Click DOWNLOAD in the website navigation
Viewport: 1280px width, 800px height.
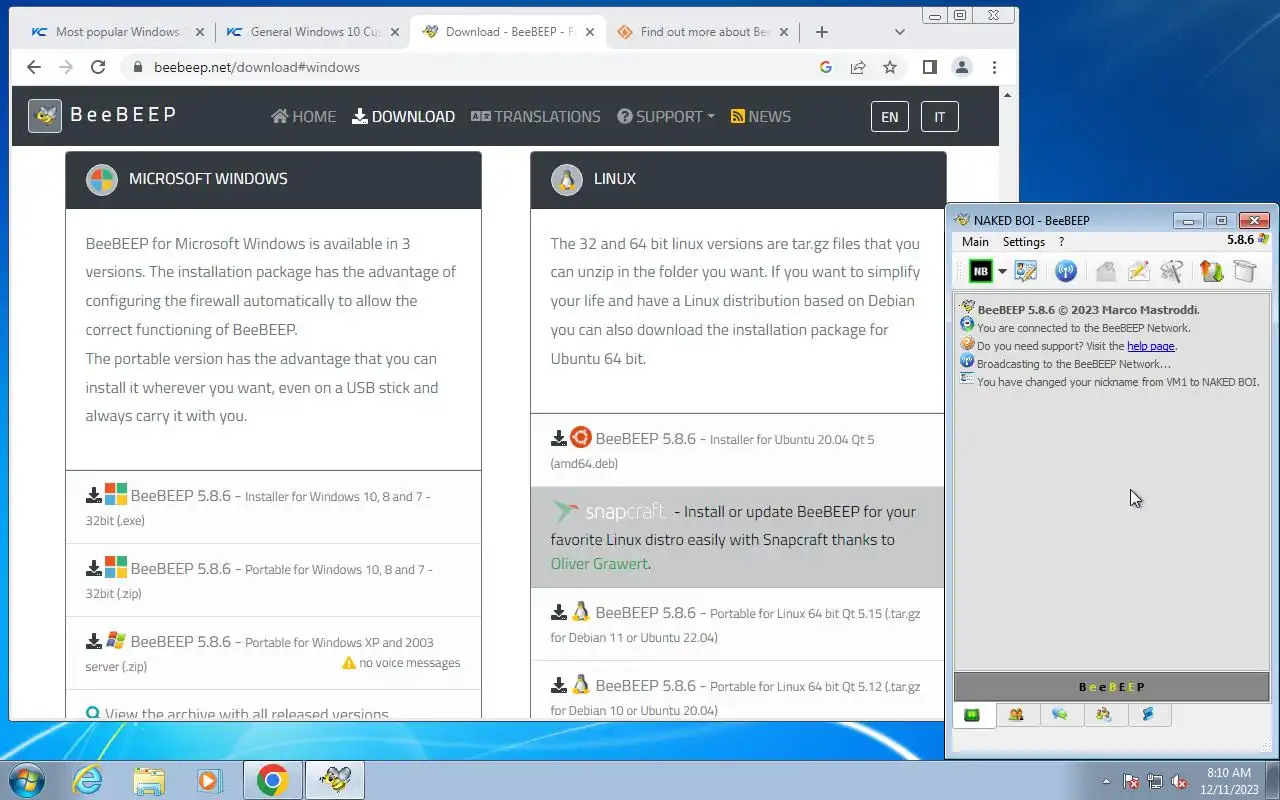[403, 117]
